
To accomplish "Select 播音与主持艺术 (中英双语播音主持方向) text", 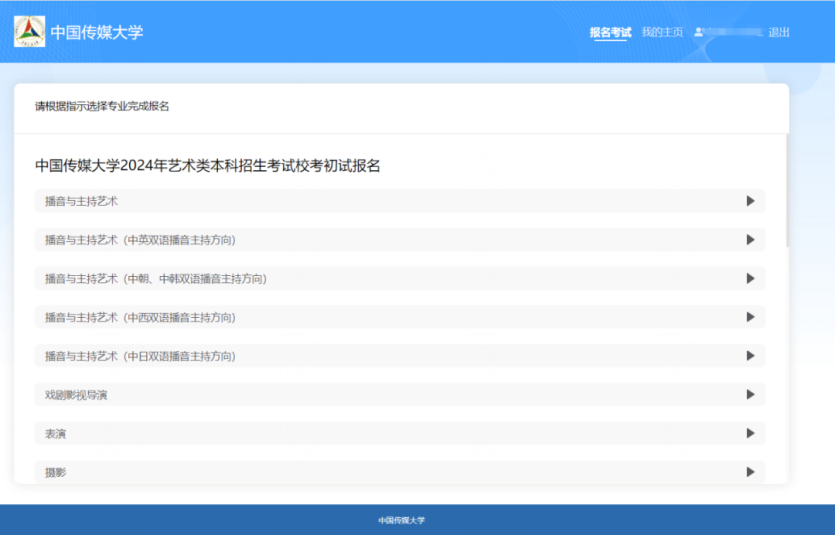I will pyautogui.click(x=140, y=240).
